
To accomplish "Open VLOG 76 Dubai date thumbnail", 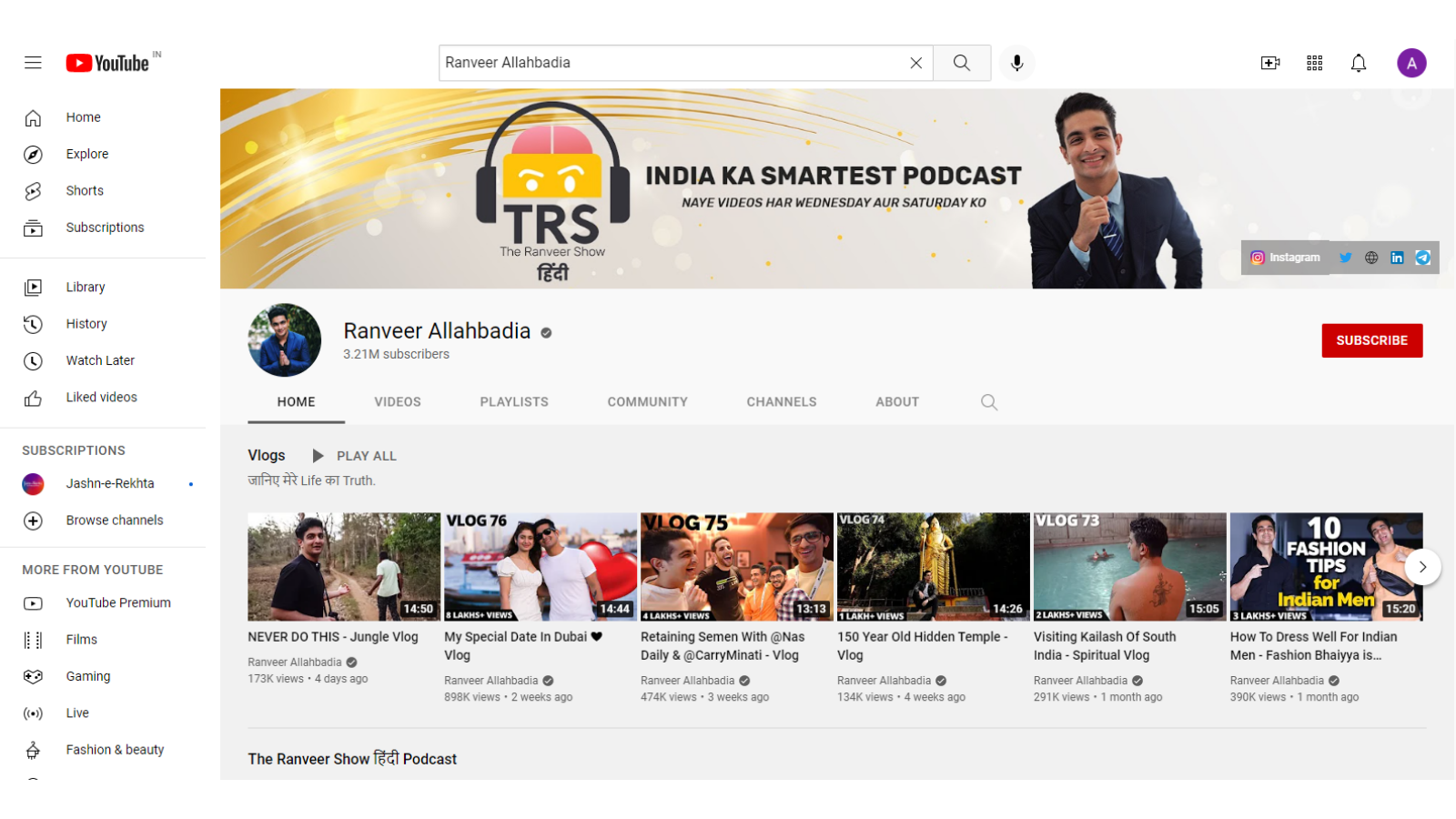I will point(541,567).
